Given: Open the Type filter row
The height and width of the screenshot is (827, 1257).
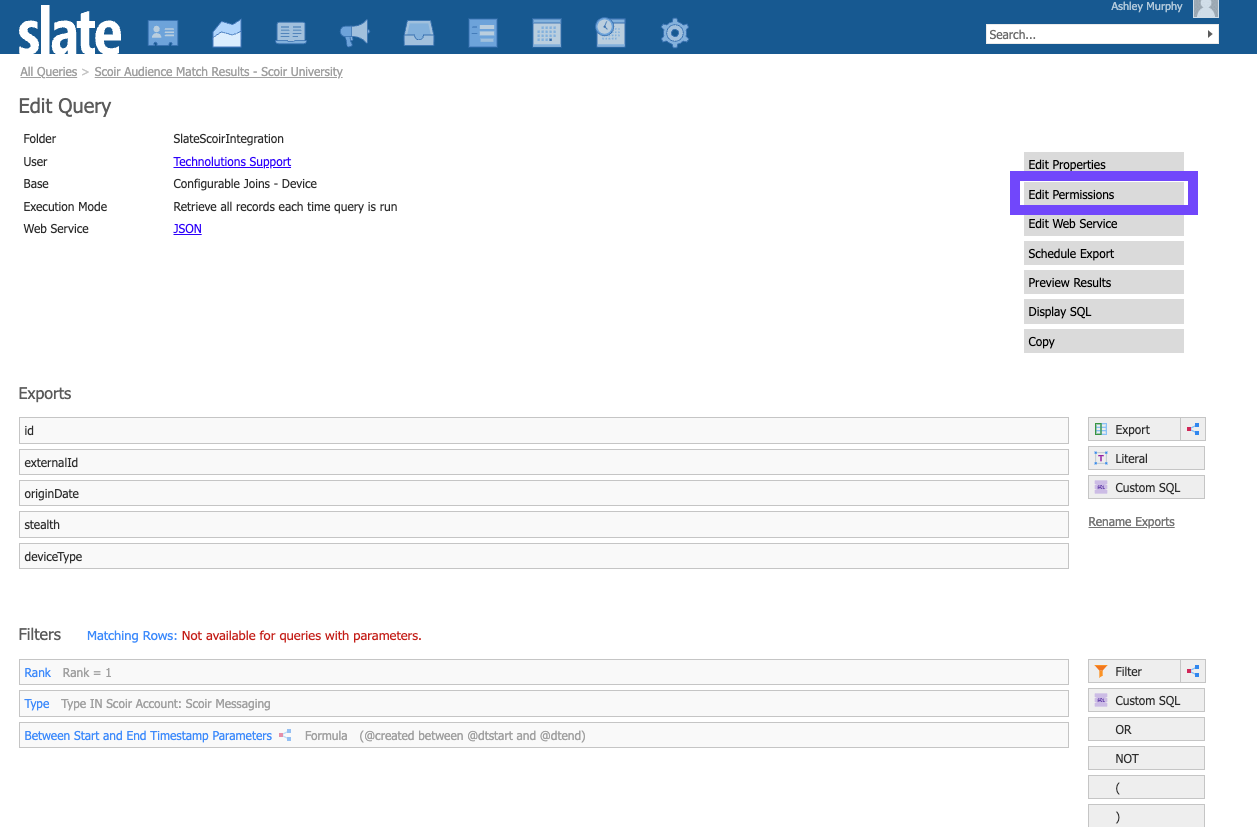Looking at the screenshot, I should [544, 704].
